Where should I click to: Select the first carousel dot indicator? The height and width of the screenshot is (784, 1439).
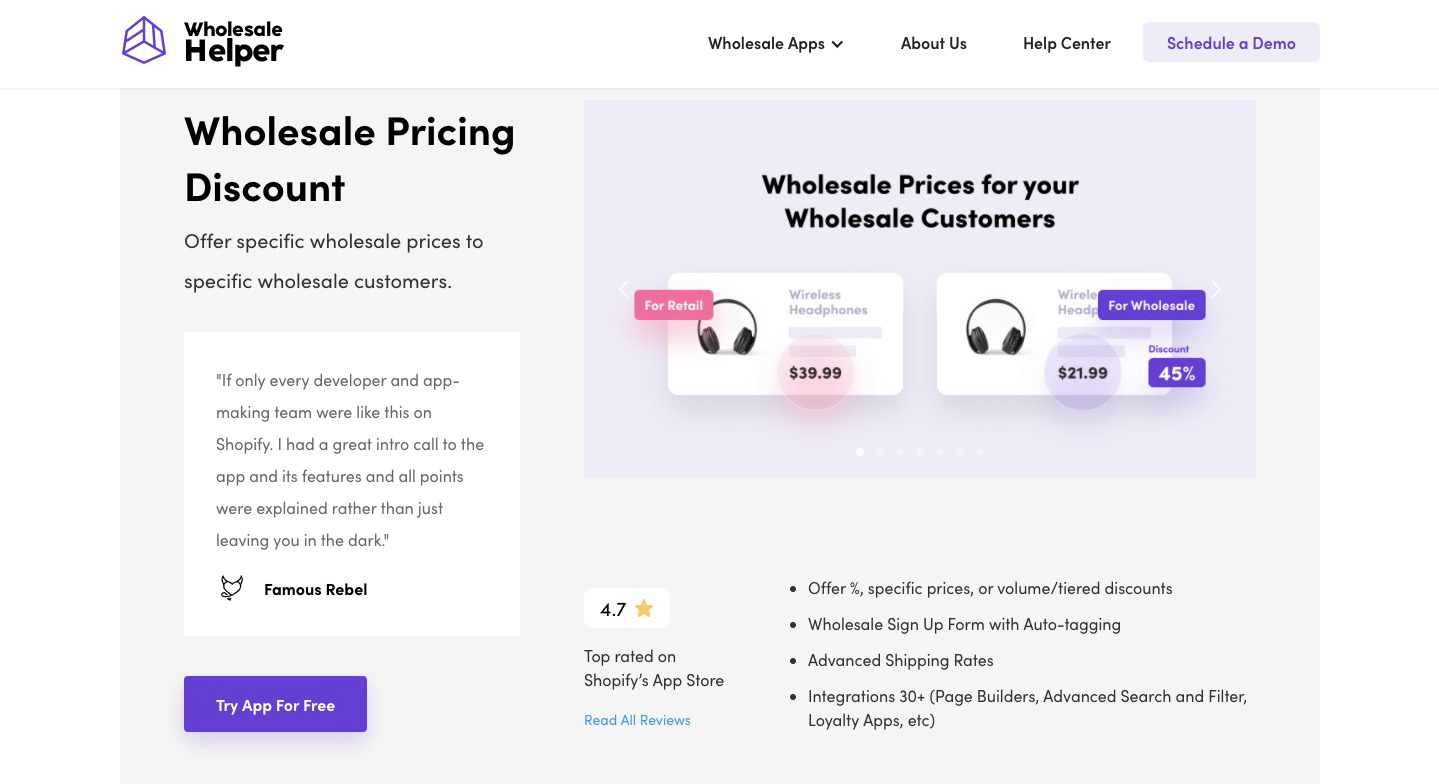pos(860,452)
